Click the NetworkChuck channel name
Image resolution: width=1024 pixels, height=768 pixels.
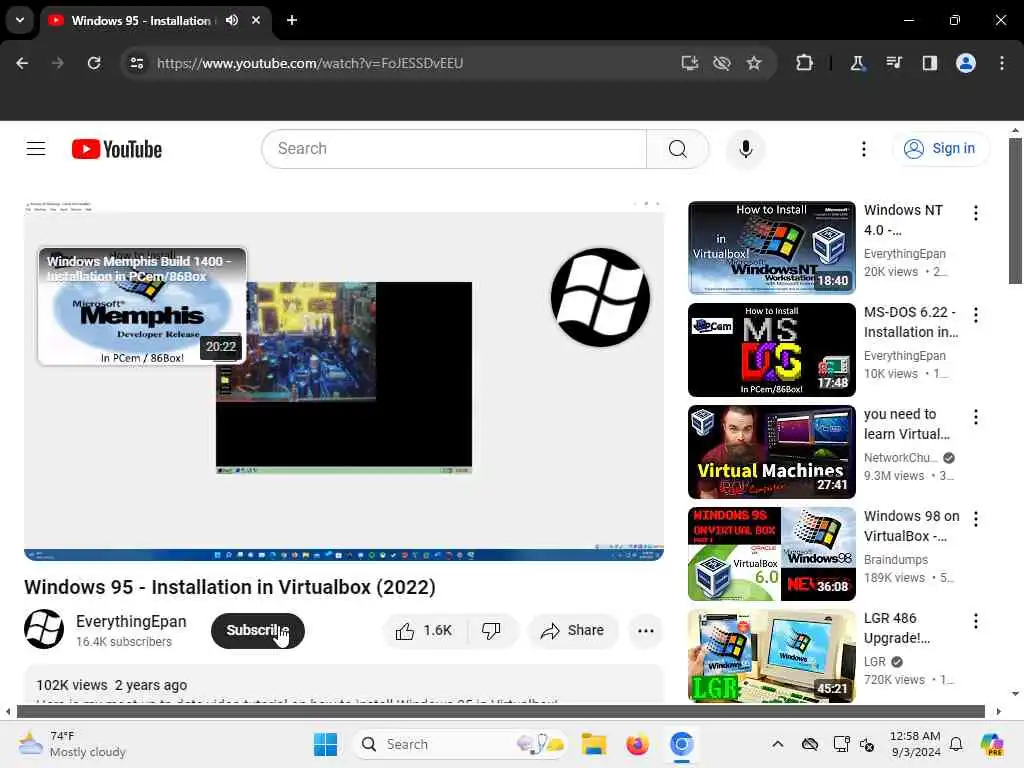click(901, 458)
